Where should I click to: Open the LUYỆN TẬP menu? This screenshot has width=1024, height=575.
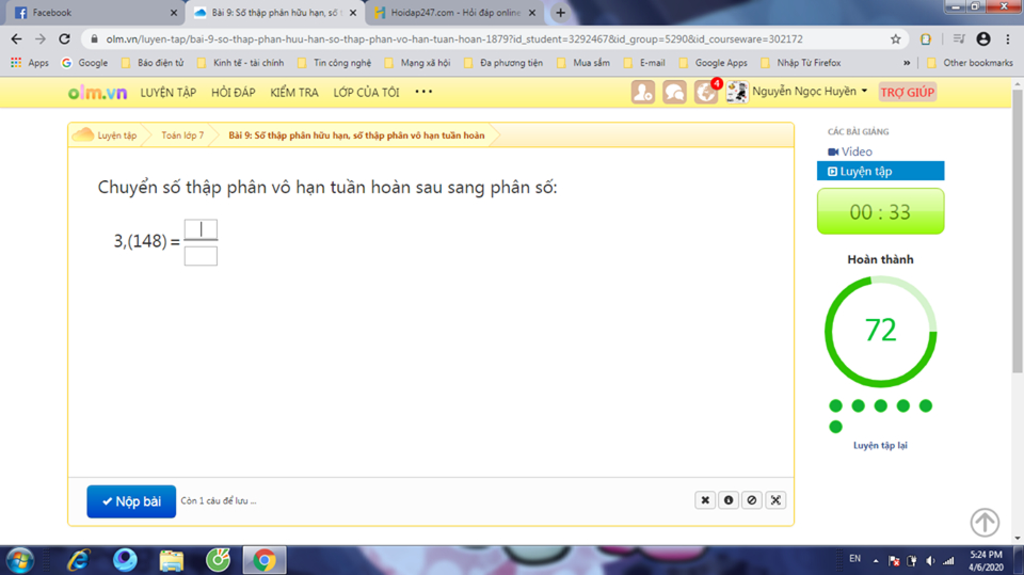tap(168, 93)
